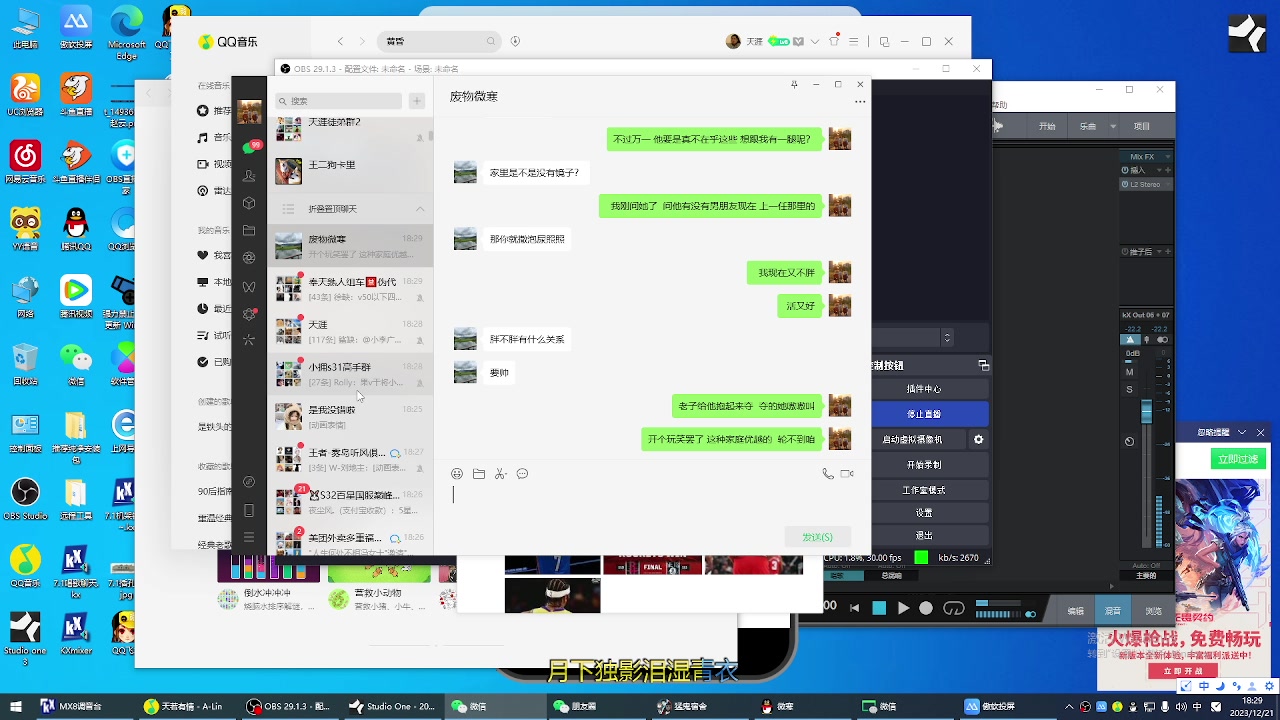Click play in the Studio One transport
The image size is (1280, 720).
point(903,608)
